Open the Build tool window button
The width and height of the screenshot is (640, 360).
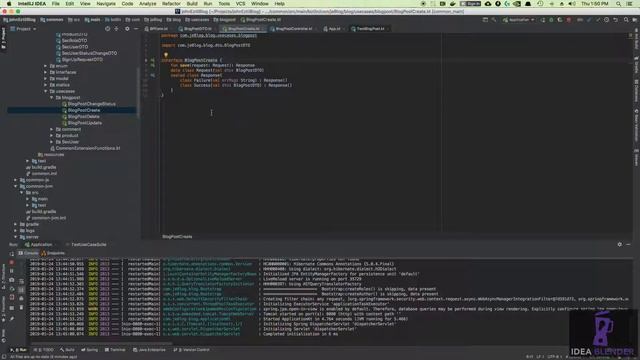(67, 350)
